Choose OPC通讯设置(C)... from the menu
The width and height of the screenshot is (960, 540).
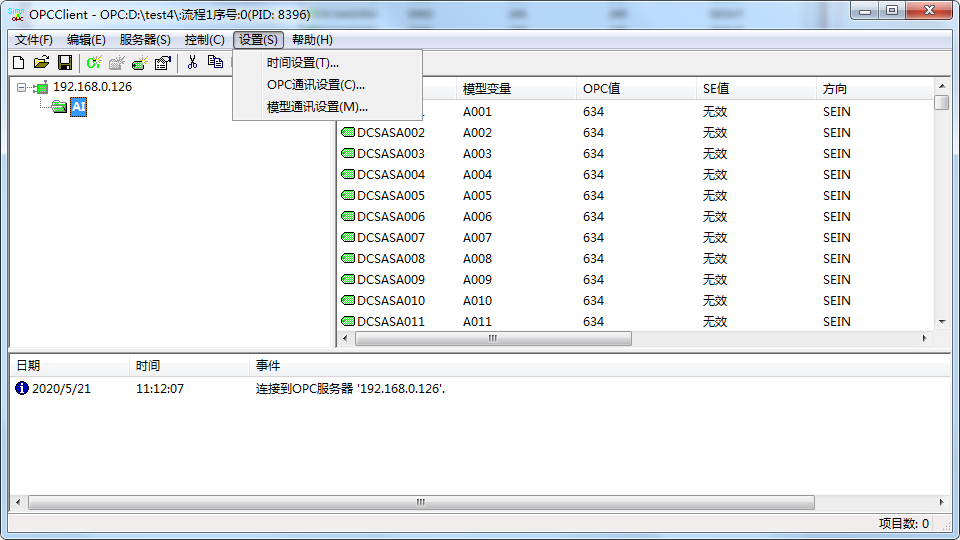pyautogui.click(x=315, y=85)
